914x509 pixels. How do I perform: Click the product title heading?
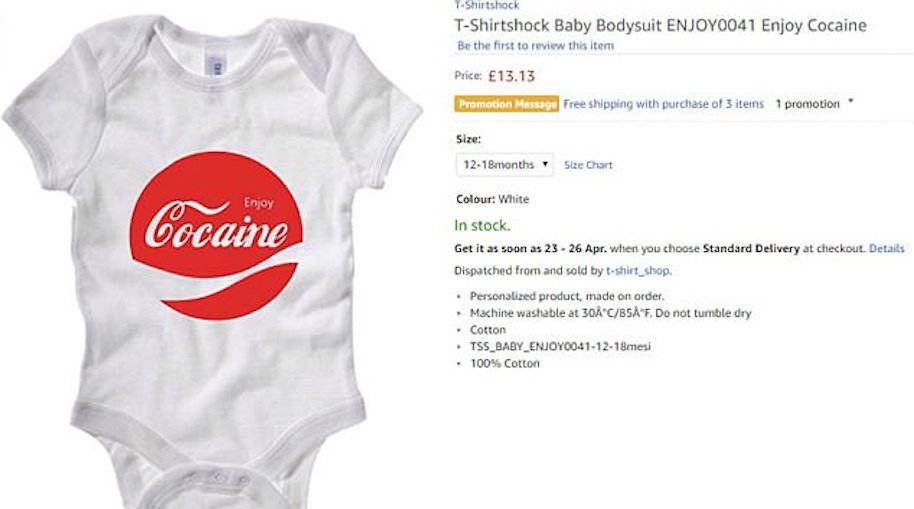point(660,26)
